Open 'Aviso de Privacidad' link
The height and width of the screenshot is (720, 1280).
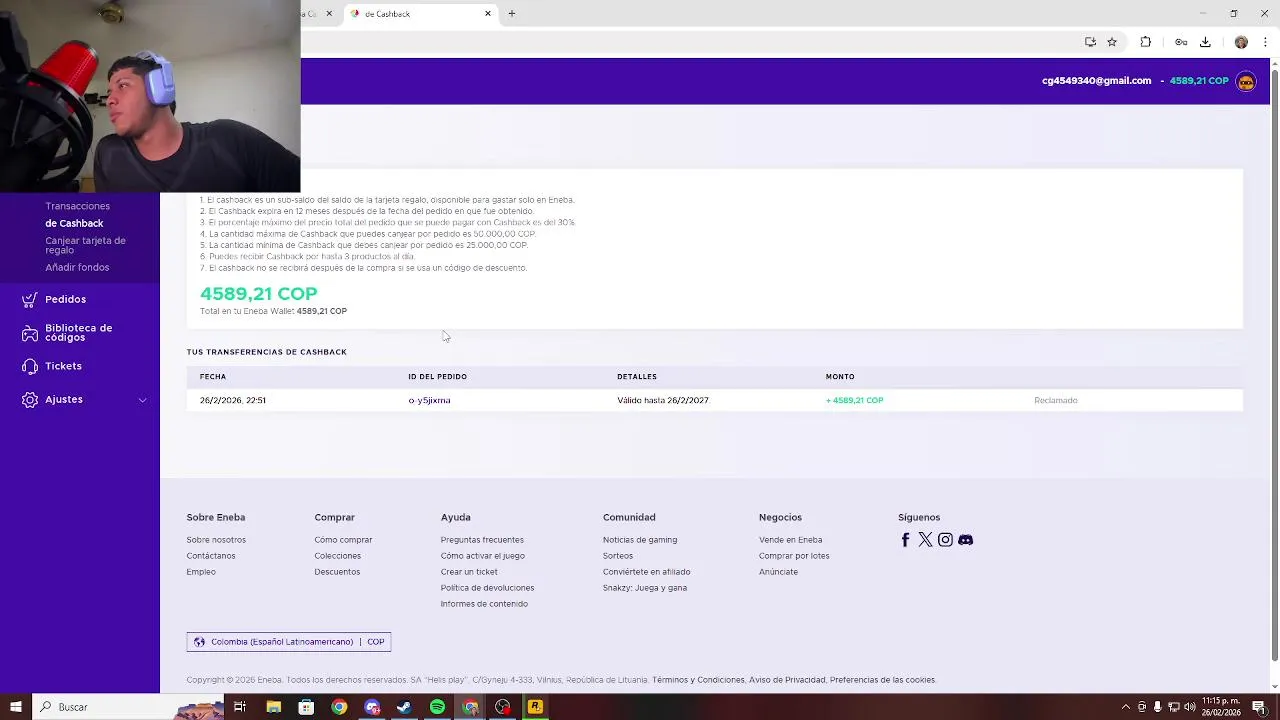point(787,680)
